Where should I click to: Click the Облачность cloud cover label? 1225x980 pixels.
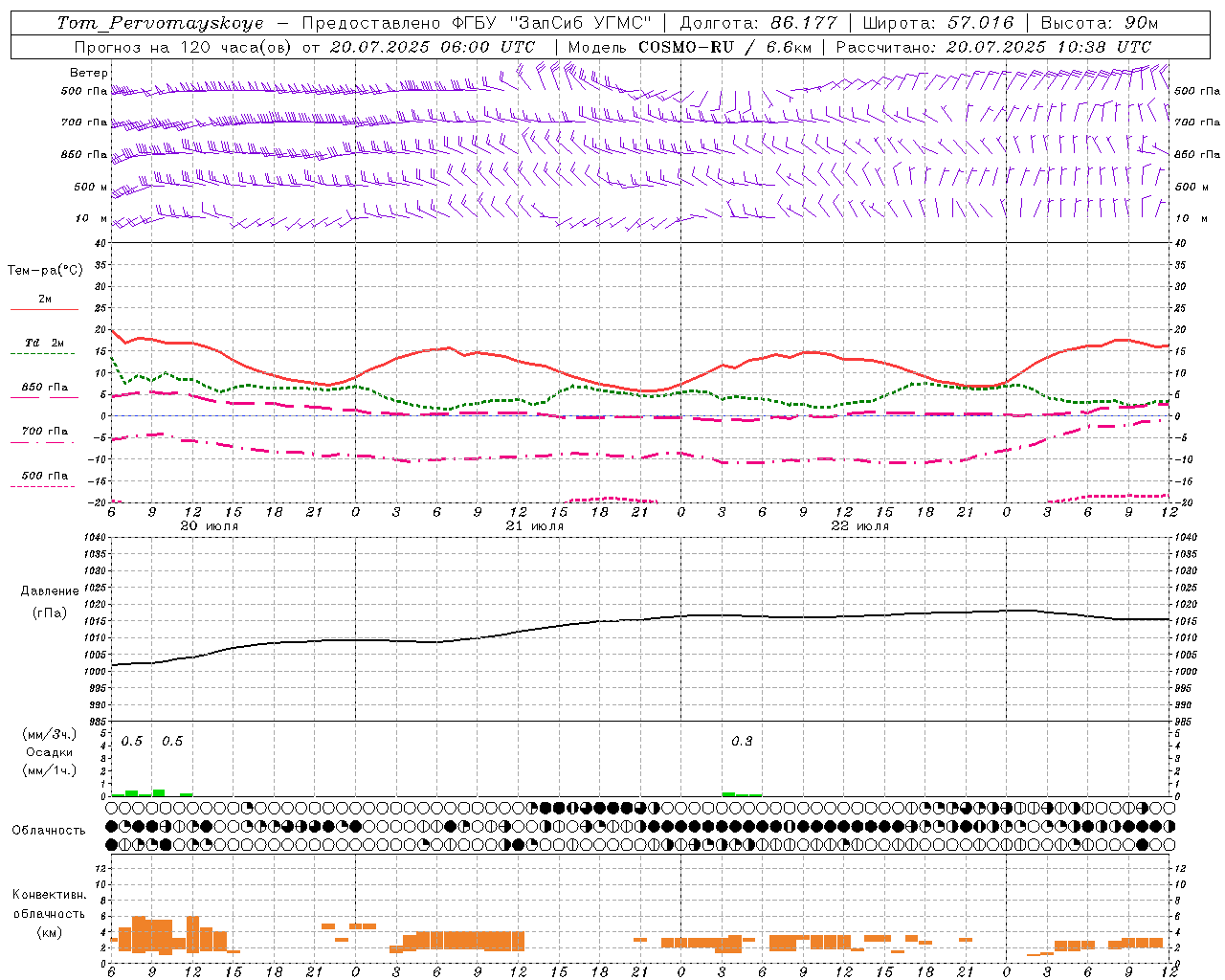pos(49,830)
